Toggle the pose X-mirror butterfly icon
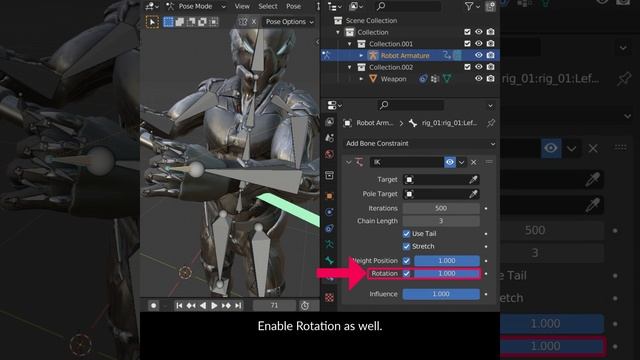This screenshot has height=360, width=640. point(243,22)
